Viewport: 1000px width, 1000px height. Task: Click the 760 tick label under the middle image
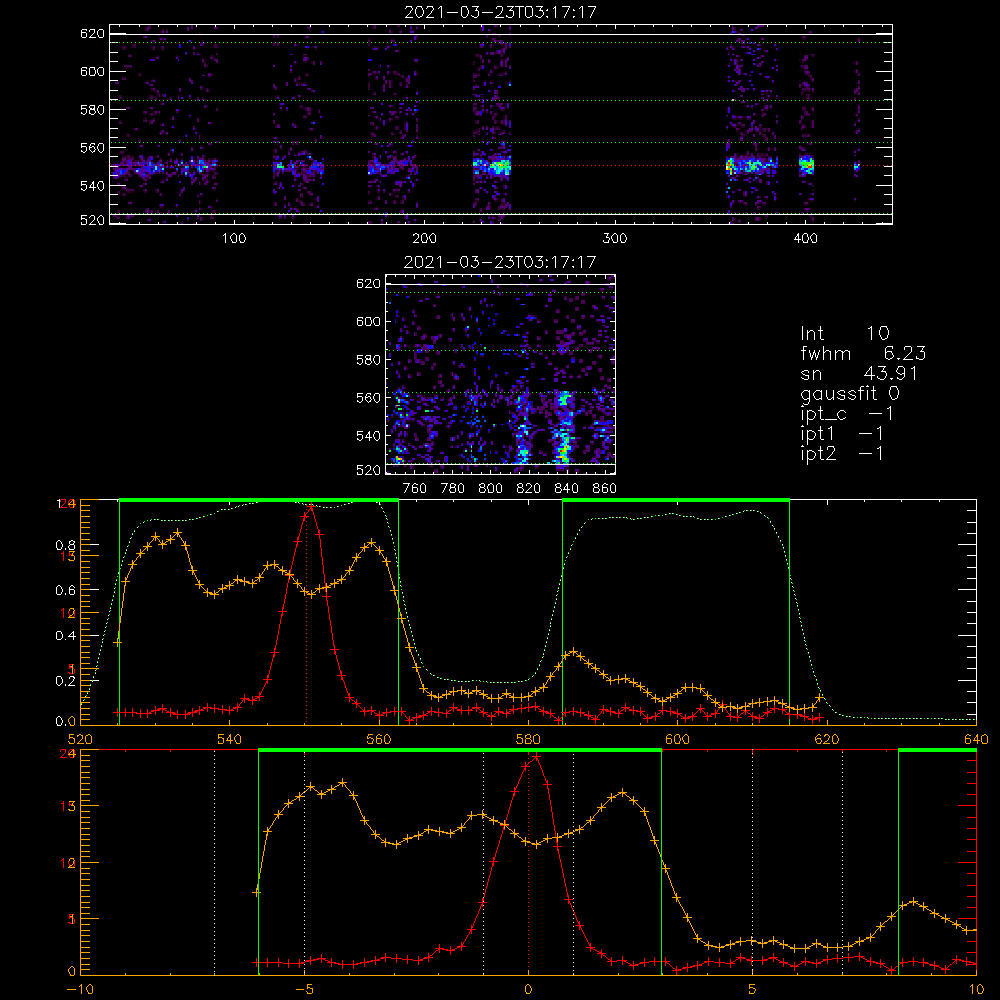(415, 489)
